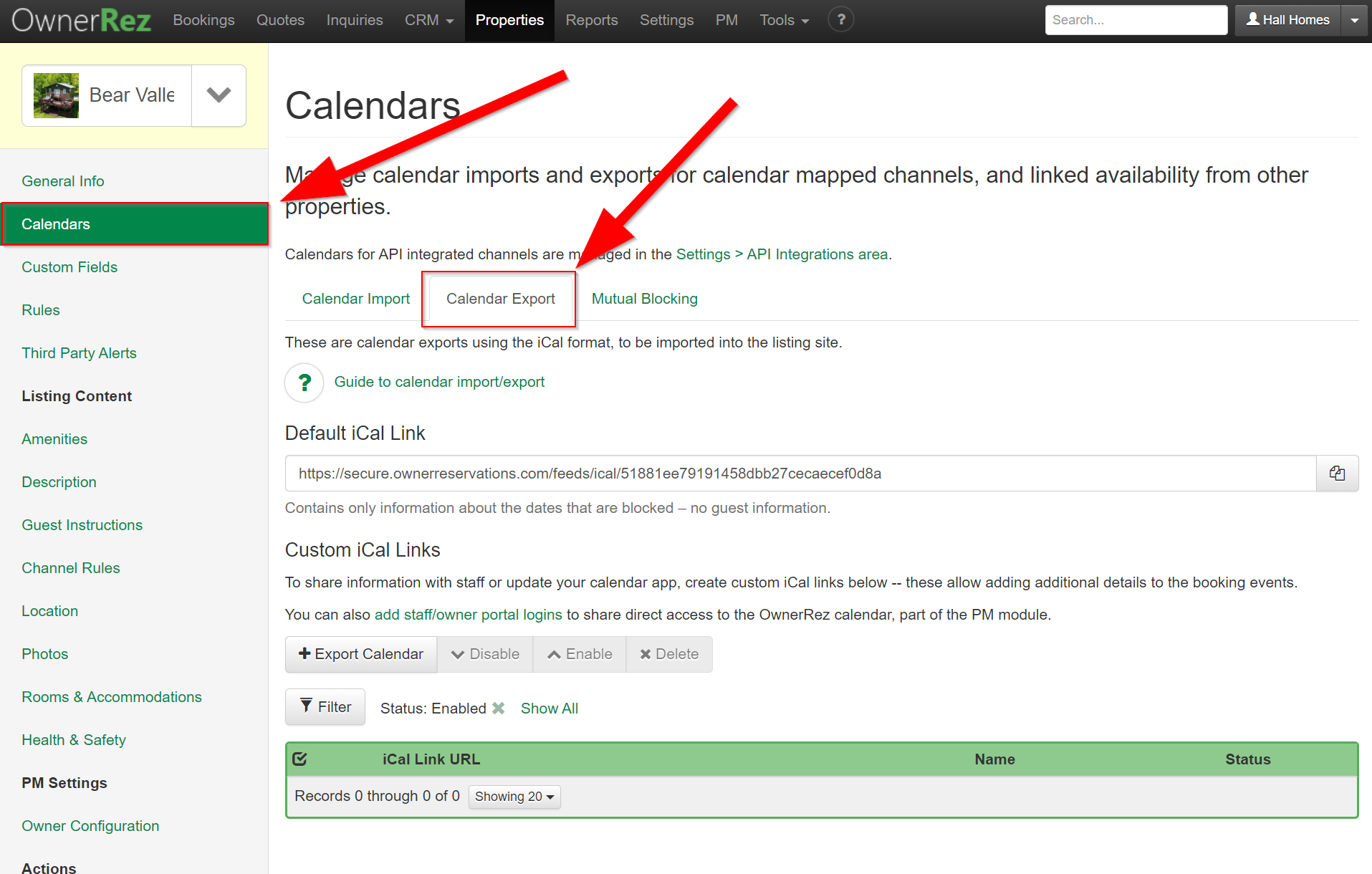
Task: Copy the default iCal link to clipboard
Action: click(x=1337, y=474)
